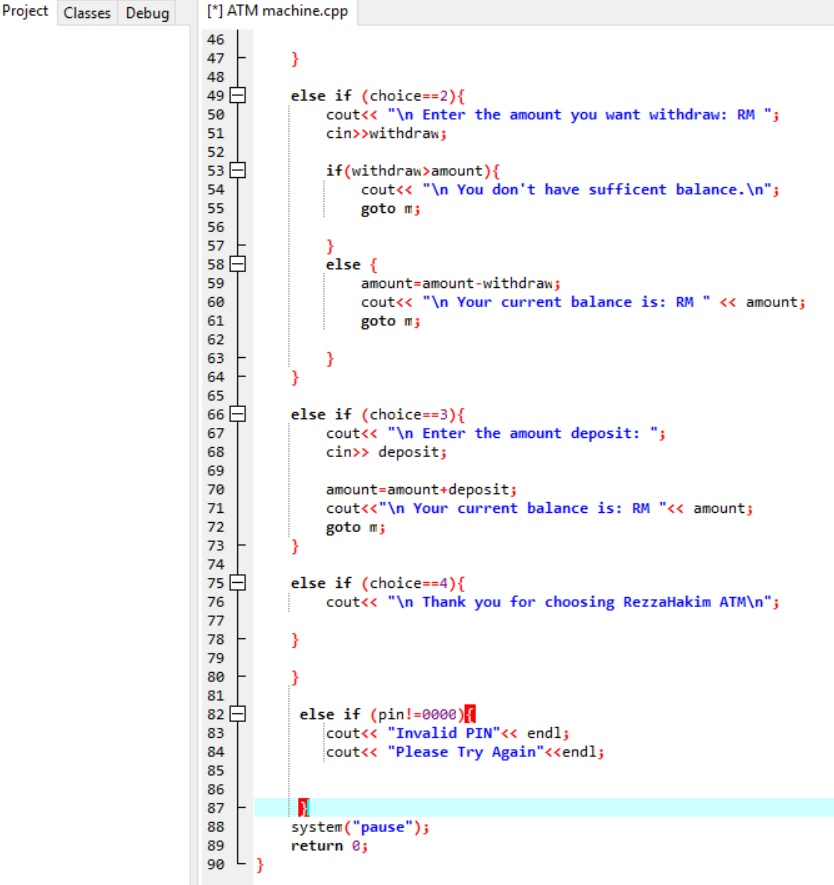Click the 'Enter the amount you want withdraw' string
Image resolution: width=834 pixels, height=885 pixels.
pos(579,115)
